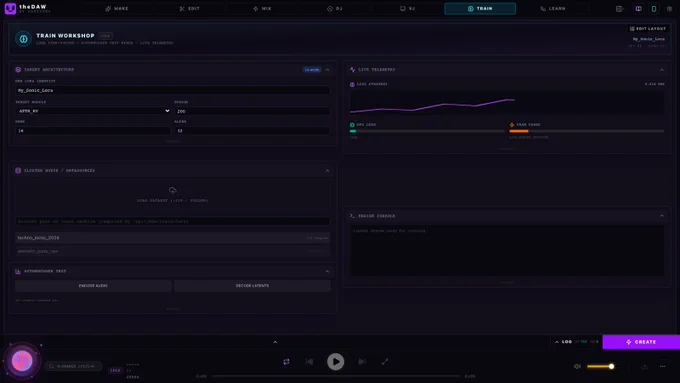Click theDAW logo icon

10,8
